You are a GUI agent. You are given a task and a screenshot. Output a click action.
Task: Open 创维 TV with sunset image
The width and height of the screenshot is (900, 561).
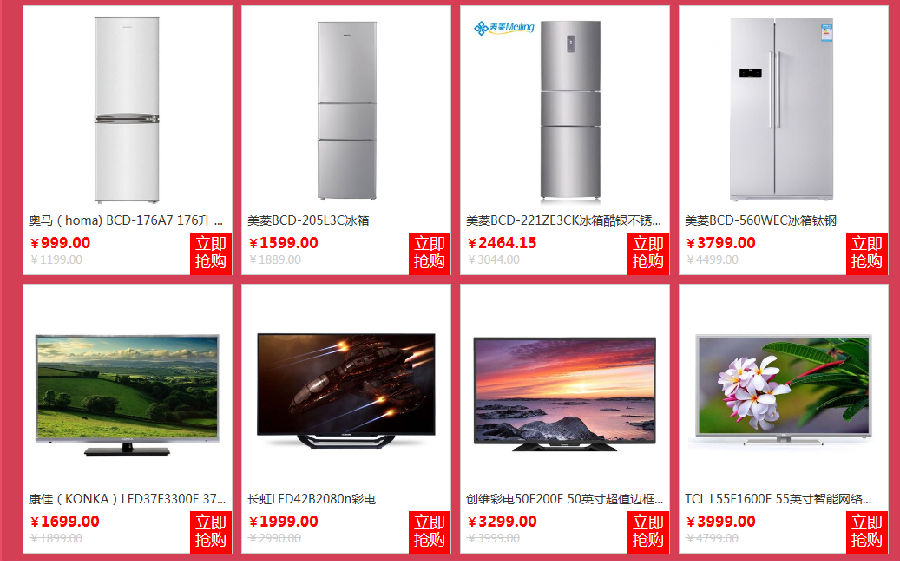pyautogui.click(x=564, y=394)
